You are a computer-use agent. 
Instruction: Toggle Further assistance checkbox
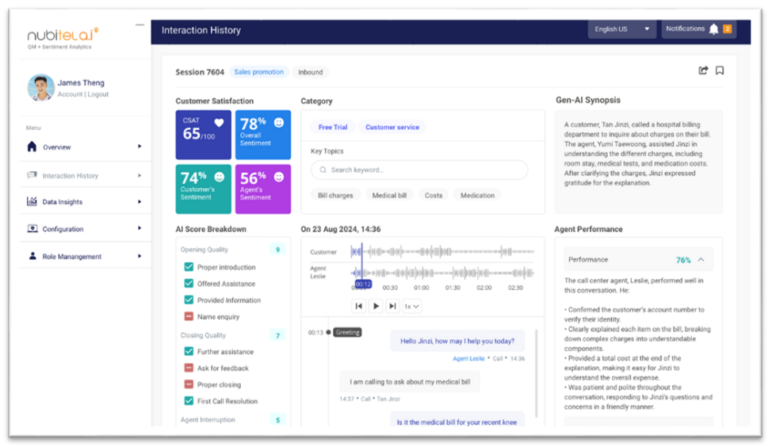189,351
